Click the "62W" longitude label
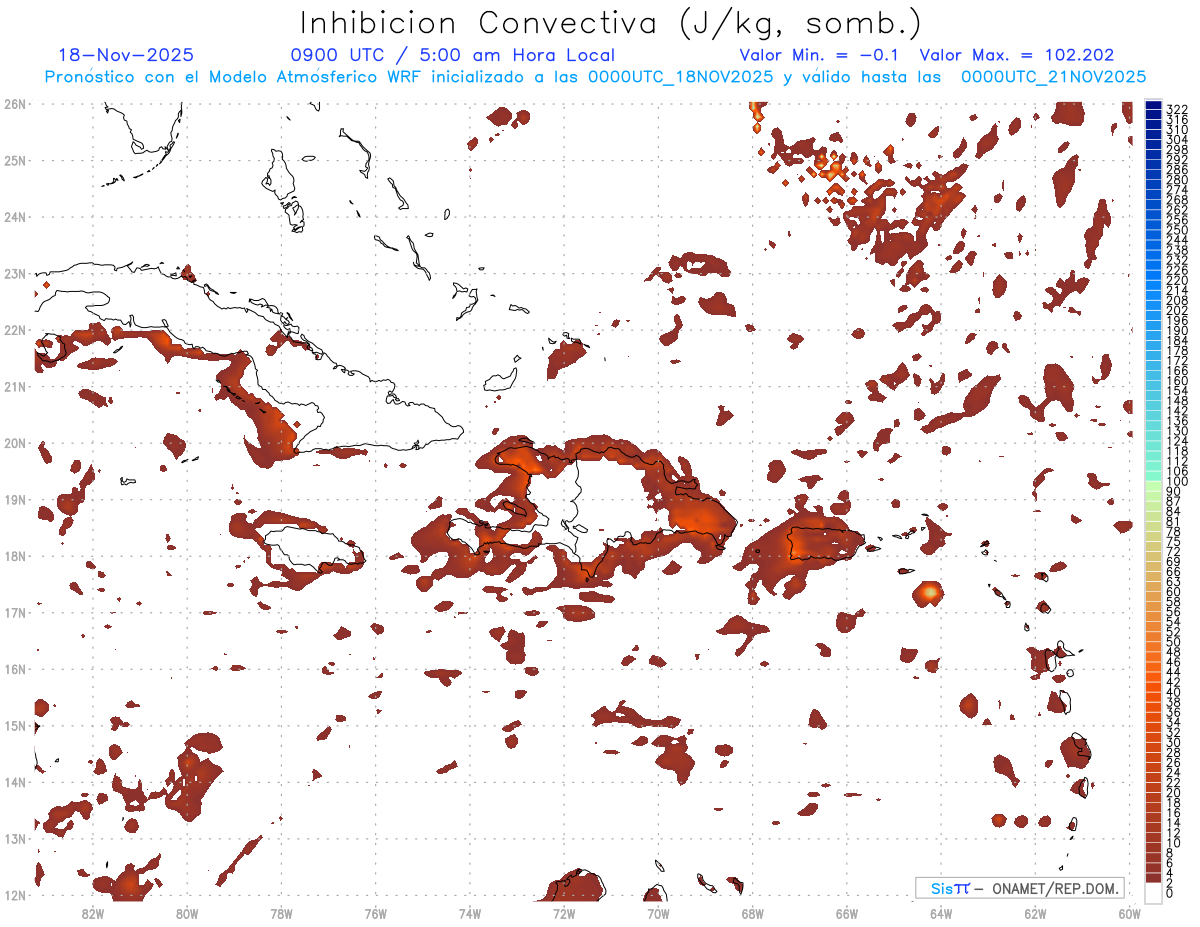 [1036, 913]
